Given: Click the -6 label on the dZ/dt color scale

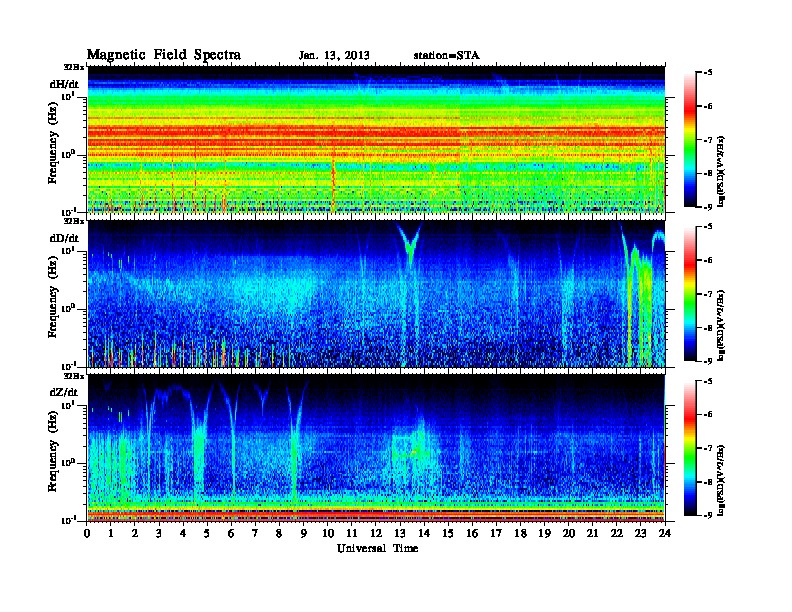Looking at the screenshot, I should click(x=708, y=414).
